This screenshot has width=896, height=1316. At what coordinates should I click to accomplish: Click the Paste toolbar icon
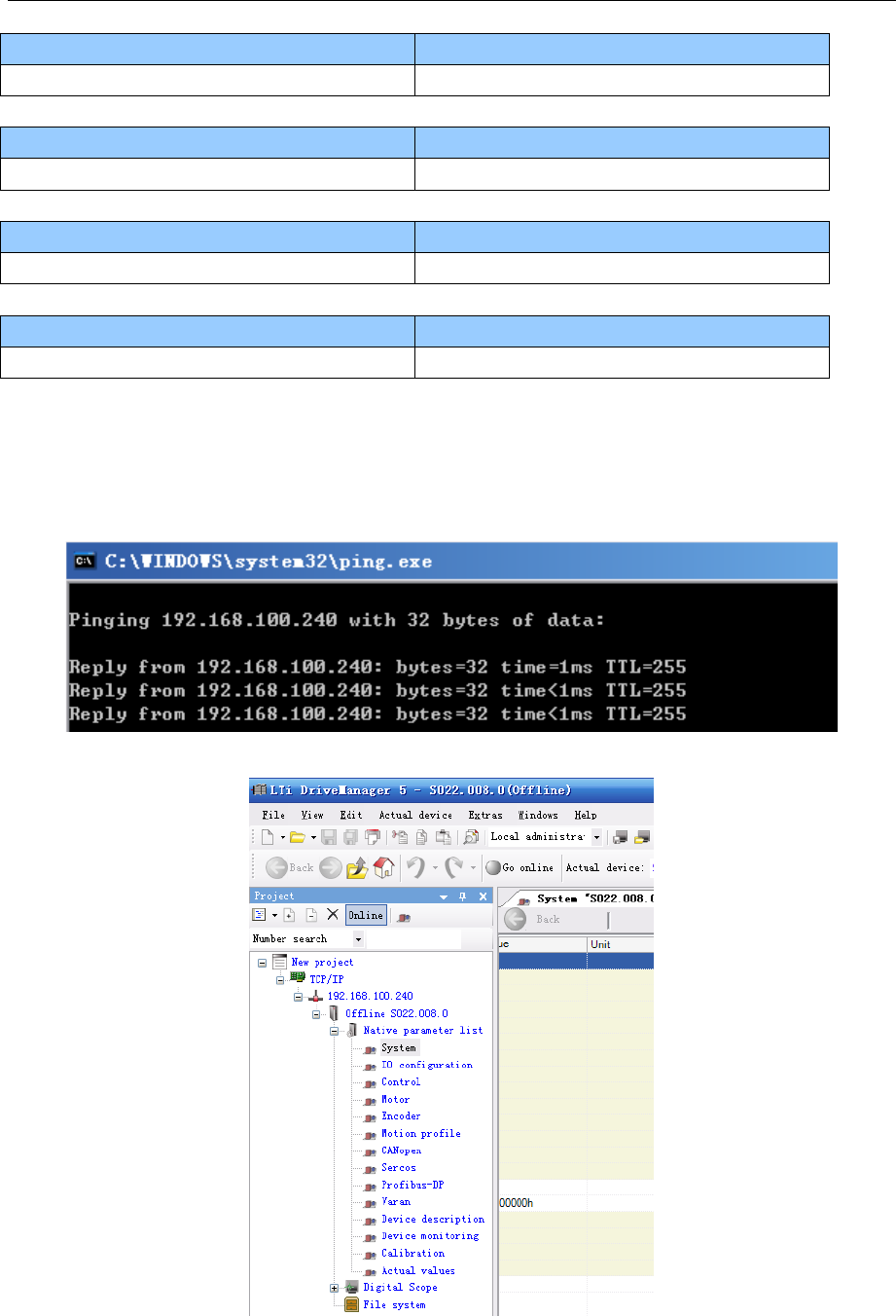coord(444,837)
